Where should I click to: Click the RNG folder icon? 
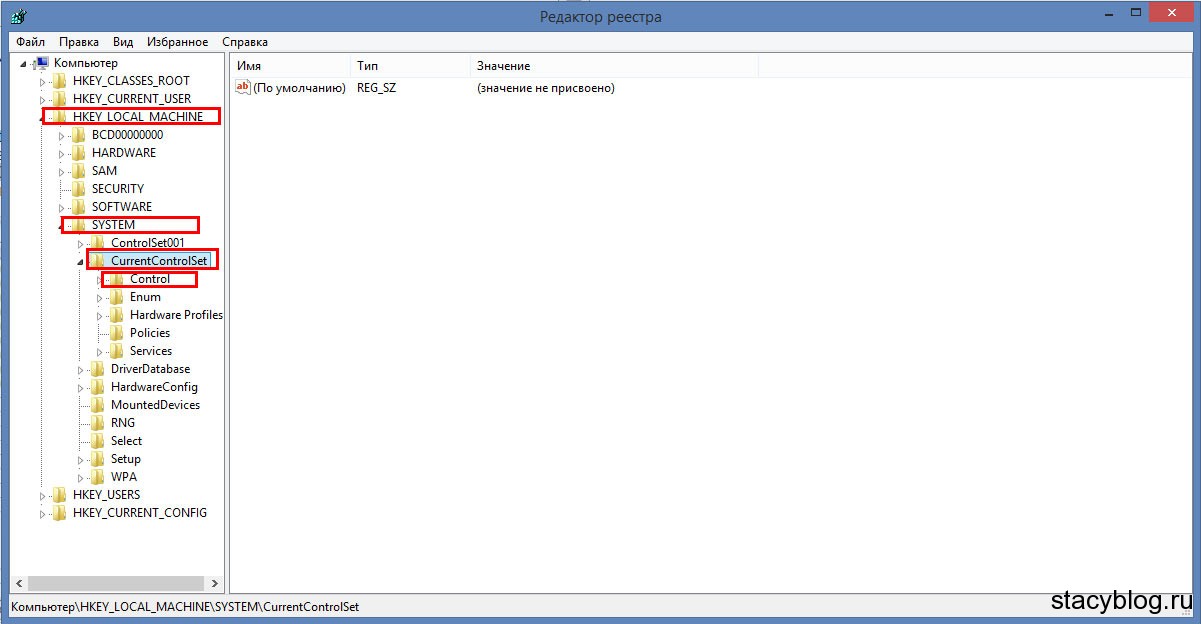tap(98, 423)
